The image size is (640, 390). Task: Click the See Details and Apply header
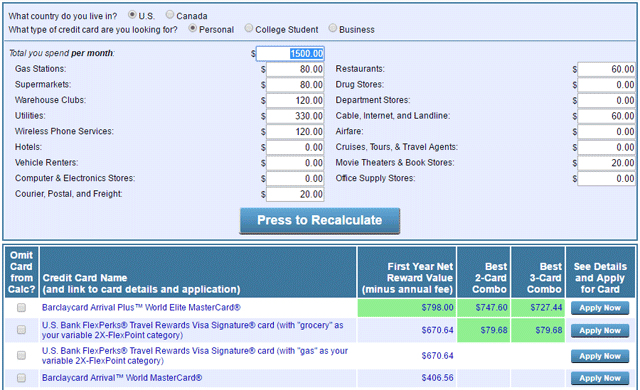[x=600, y=272]
